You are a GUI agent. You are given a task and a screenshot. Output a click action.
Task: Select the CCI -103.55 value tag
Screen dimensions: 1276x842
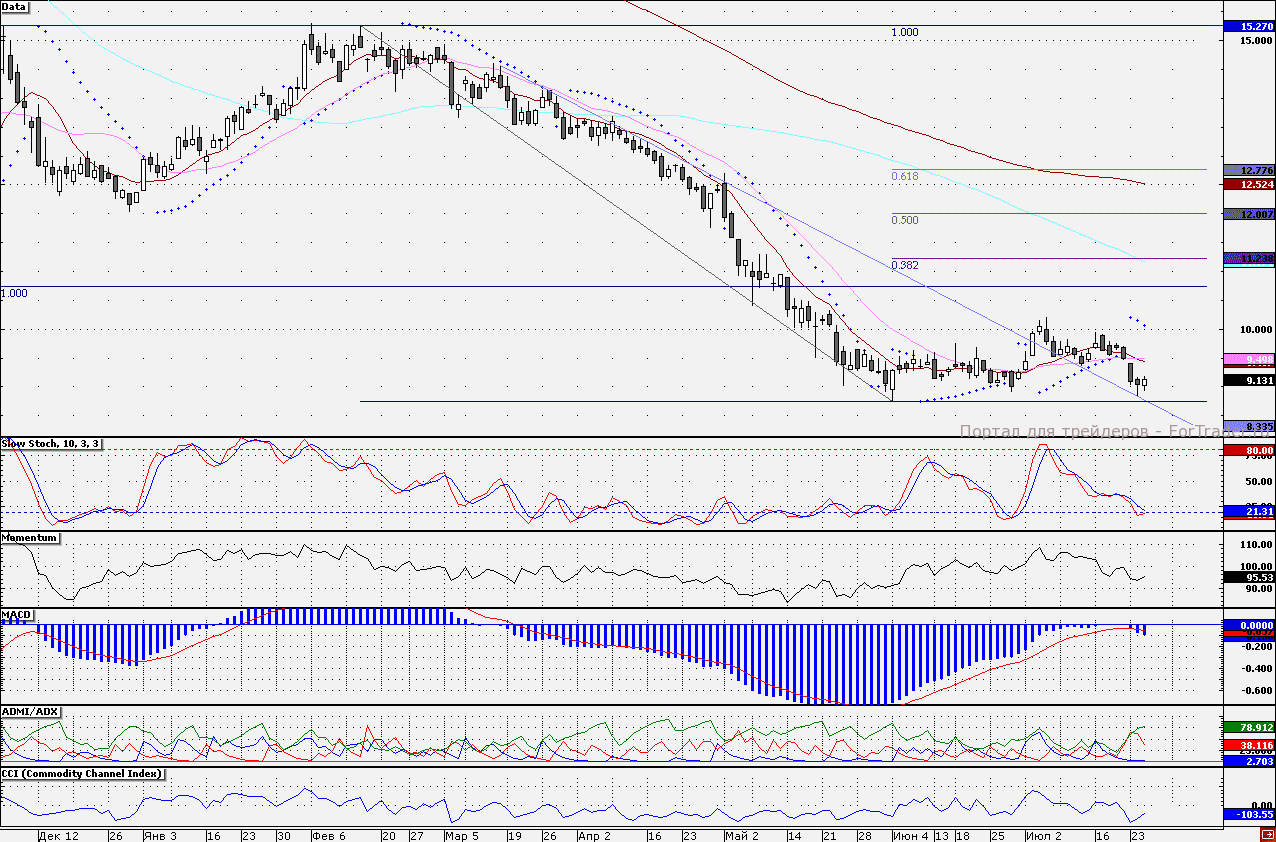pyautogui.click(x=1250, y=815)
